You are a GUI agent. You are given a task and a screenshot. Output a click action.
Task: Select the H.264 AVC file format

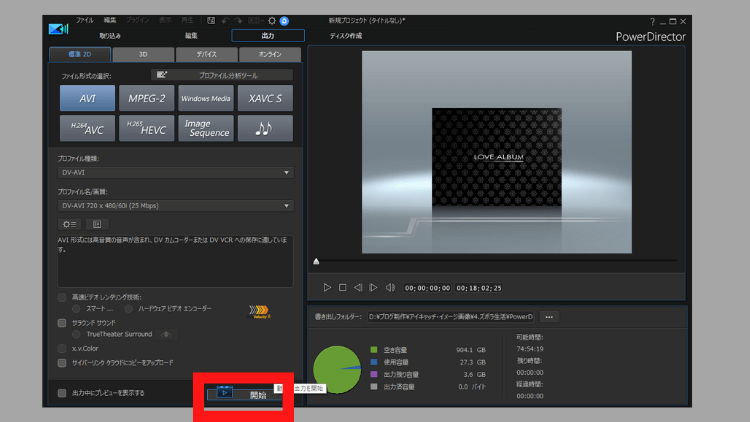[x=86, y=128]
